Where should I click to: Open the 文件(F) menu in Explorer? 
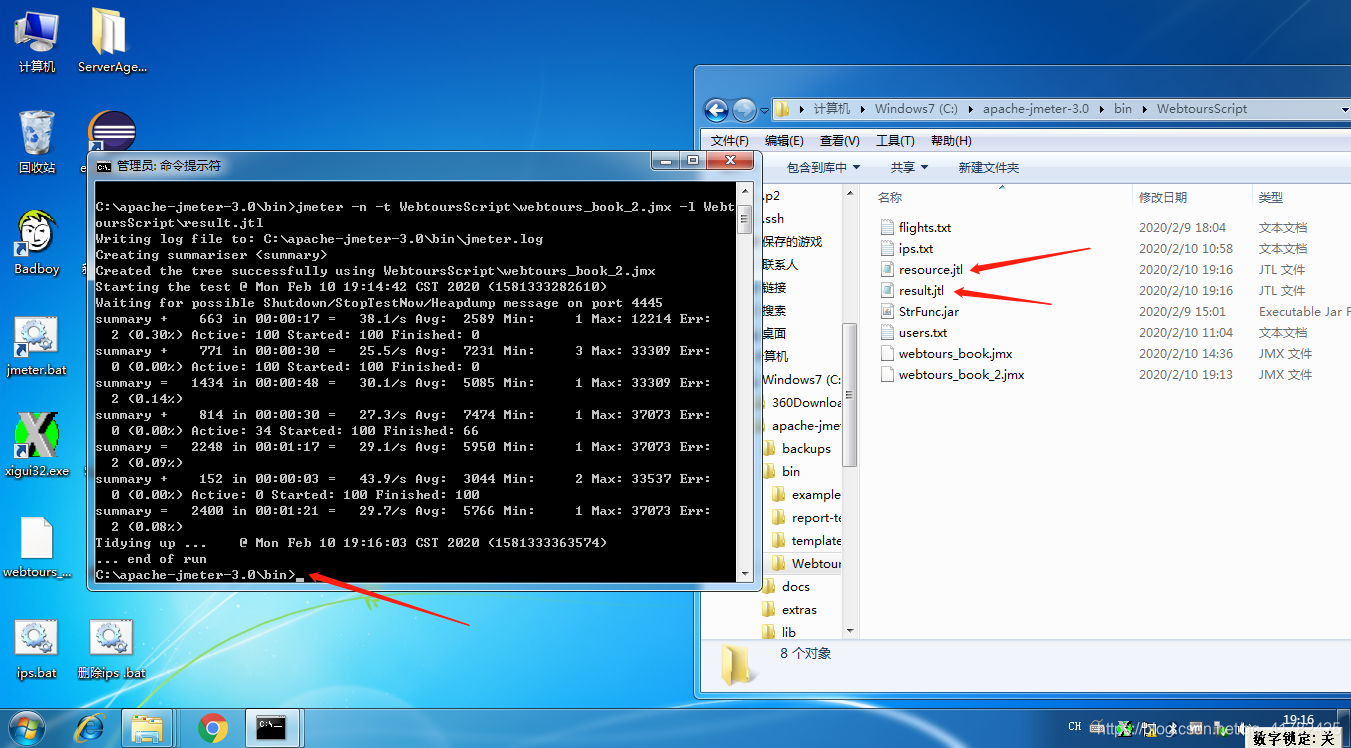click(730, 140)
